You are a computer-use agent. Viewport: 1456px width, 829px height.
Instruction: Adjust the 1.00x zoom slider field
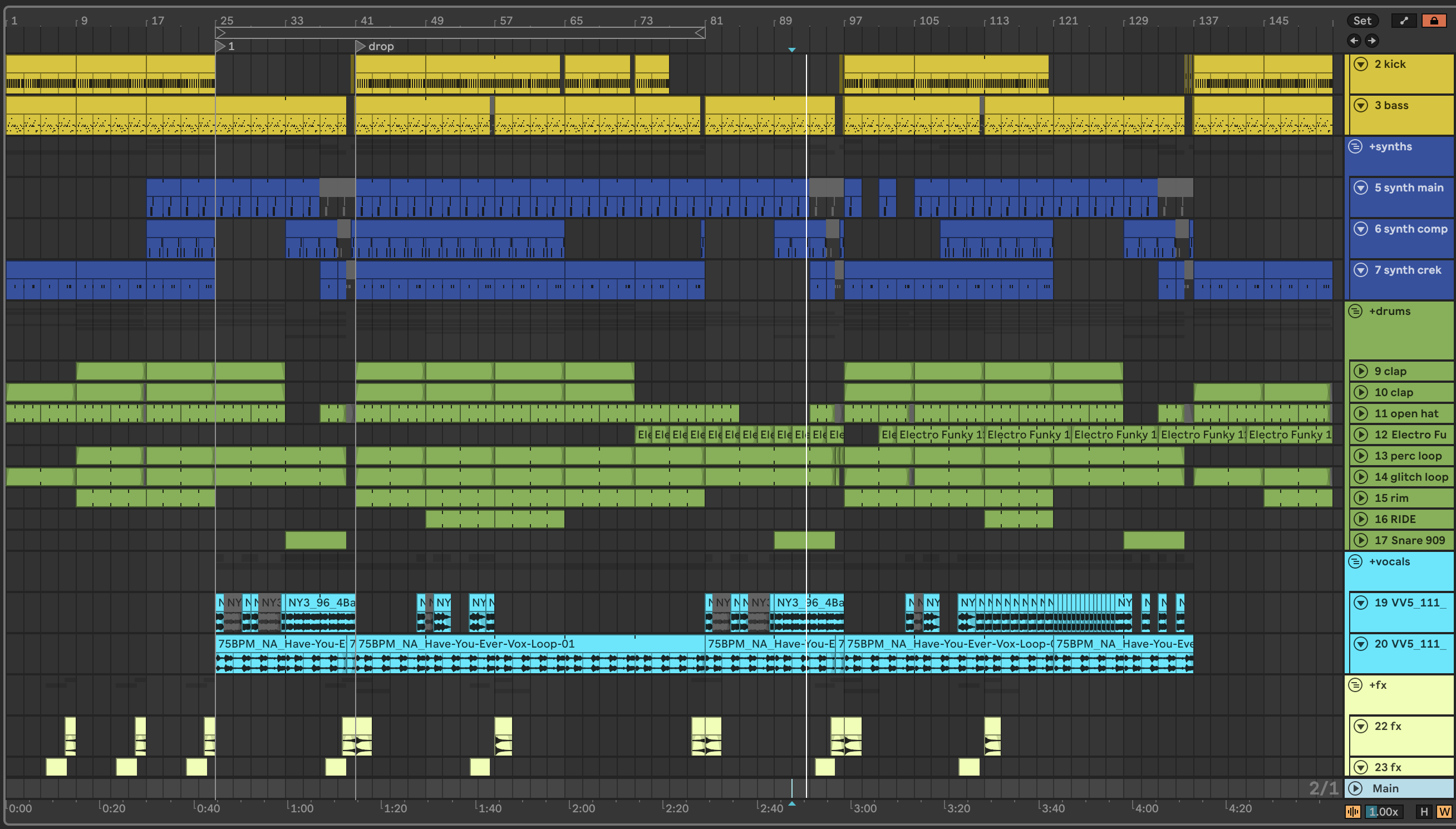click(x=1384, y=812)
